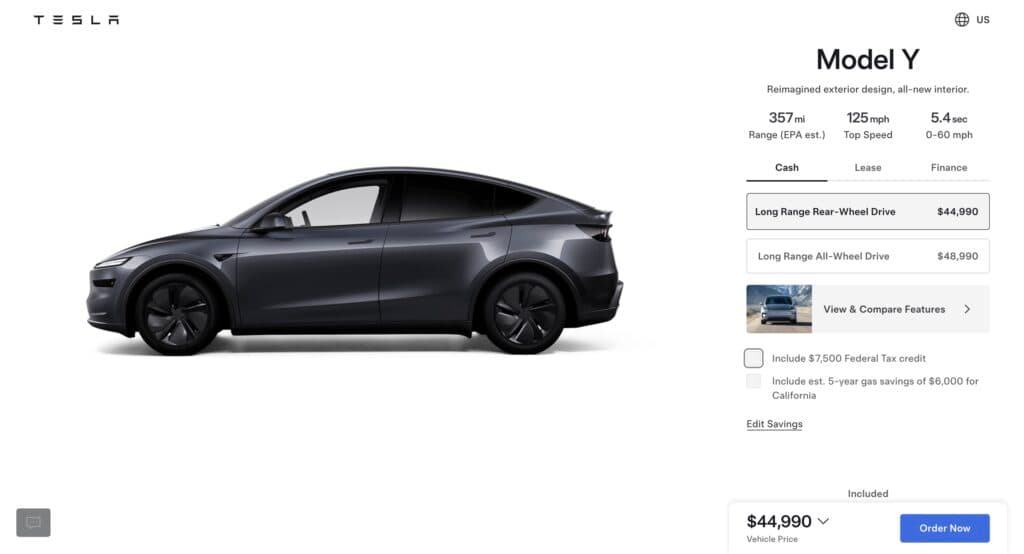Expand the $44,990 vehicle price chevron
The width and height of the screenshot is (1024, 554).
(x=823, y=521)
